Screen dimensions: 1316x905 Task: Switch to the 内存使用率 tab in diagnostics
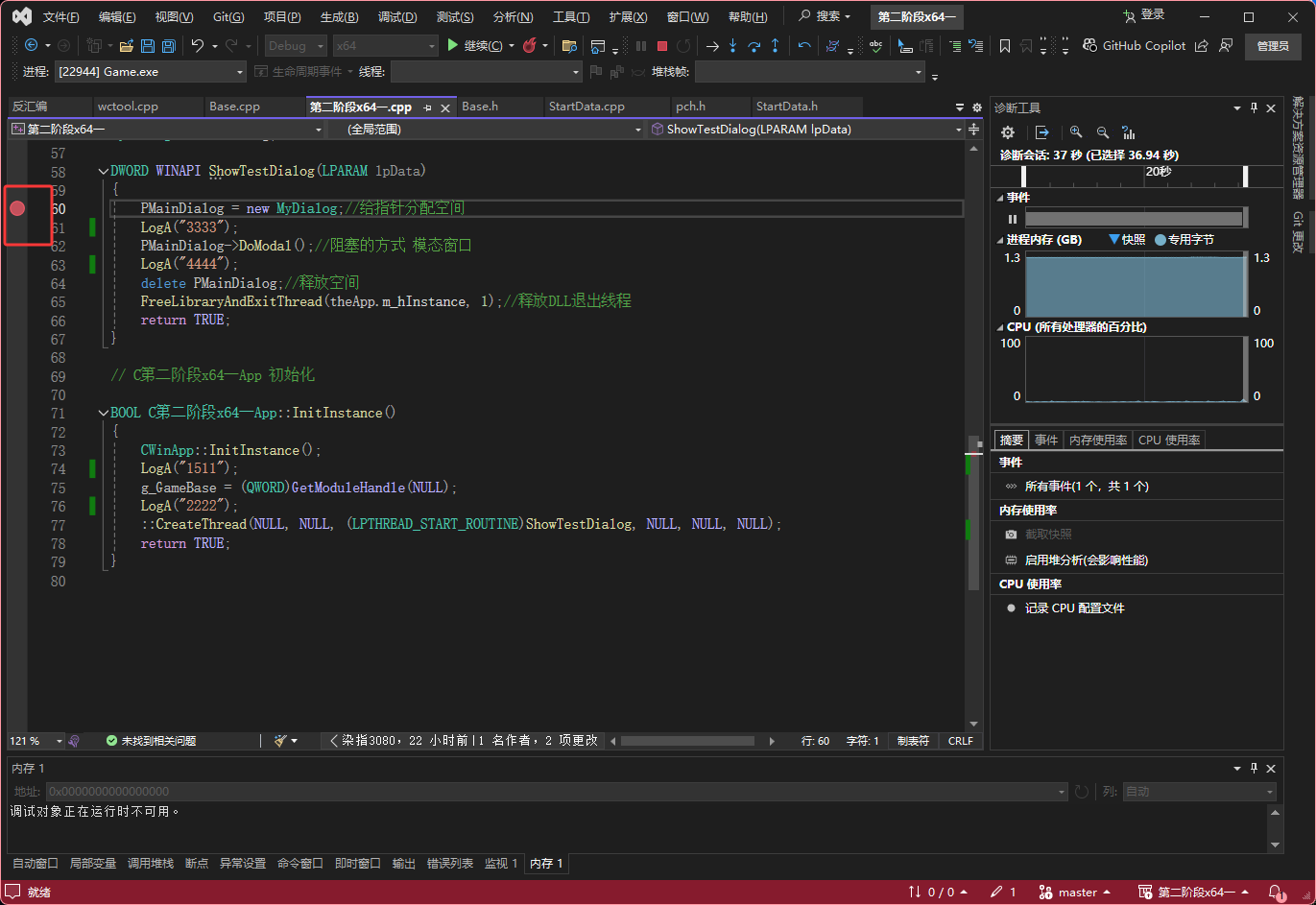(x=1097, y=440)
